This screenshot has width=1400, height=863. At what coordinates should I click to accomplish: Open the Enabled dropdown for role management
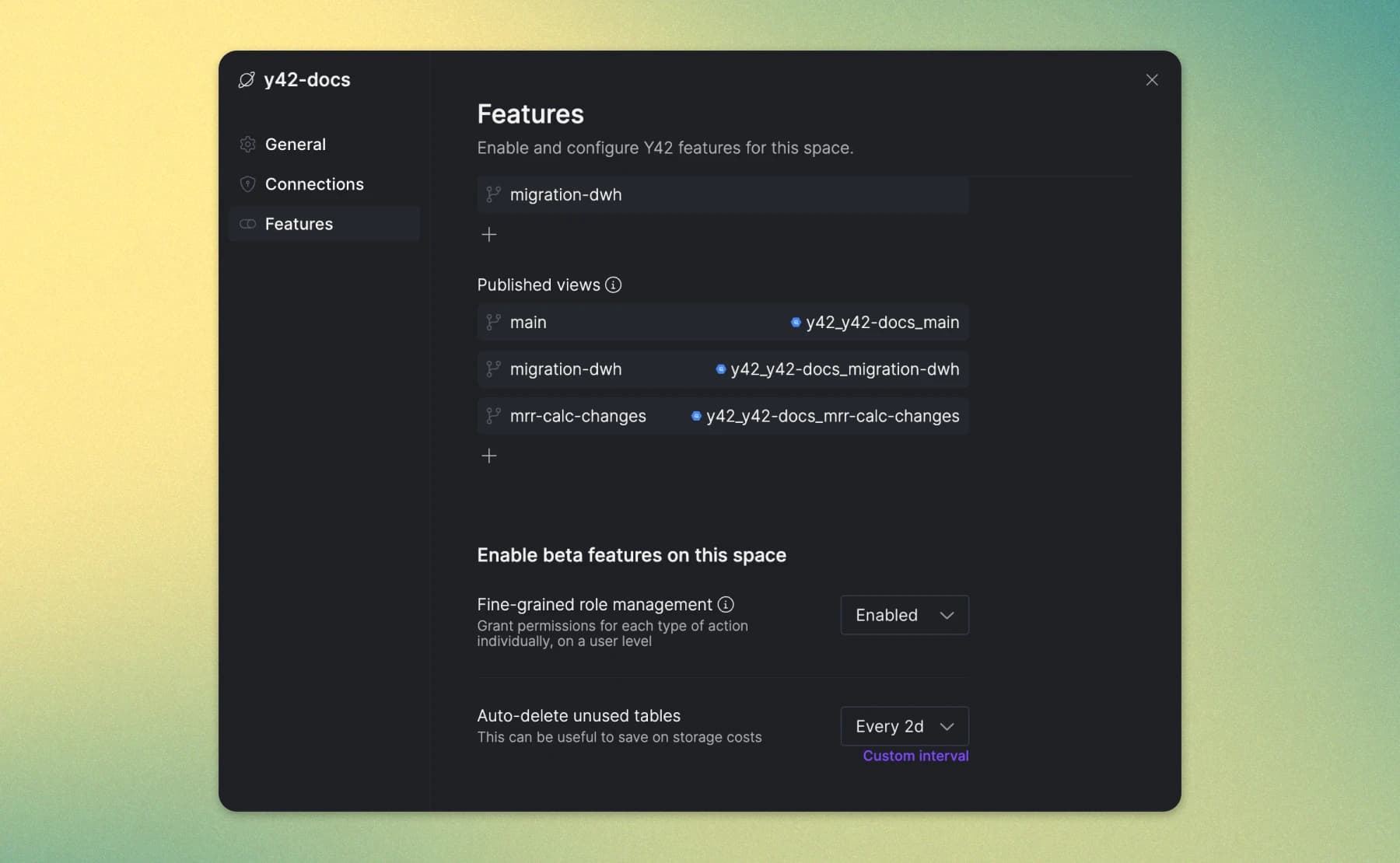pos(905,615)
